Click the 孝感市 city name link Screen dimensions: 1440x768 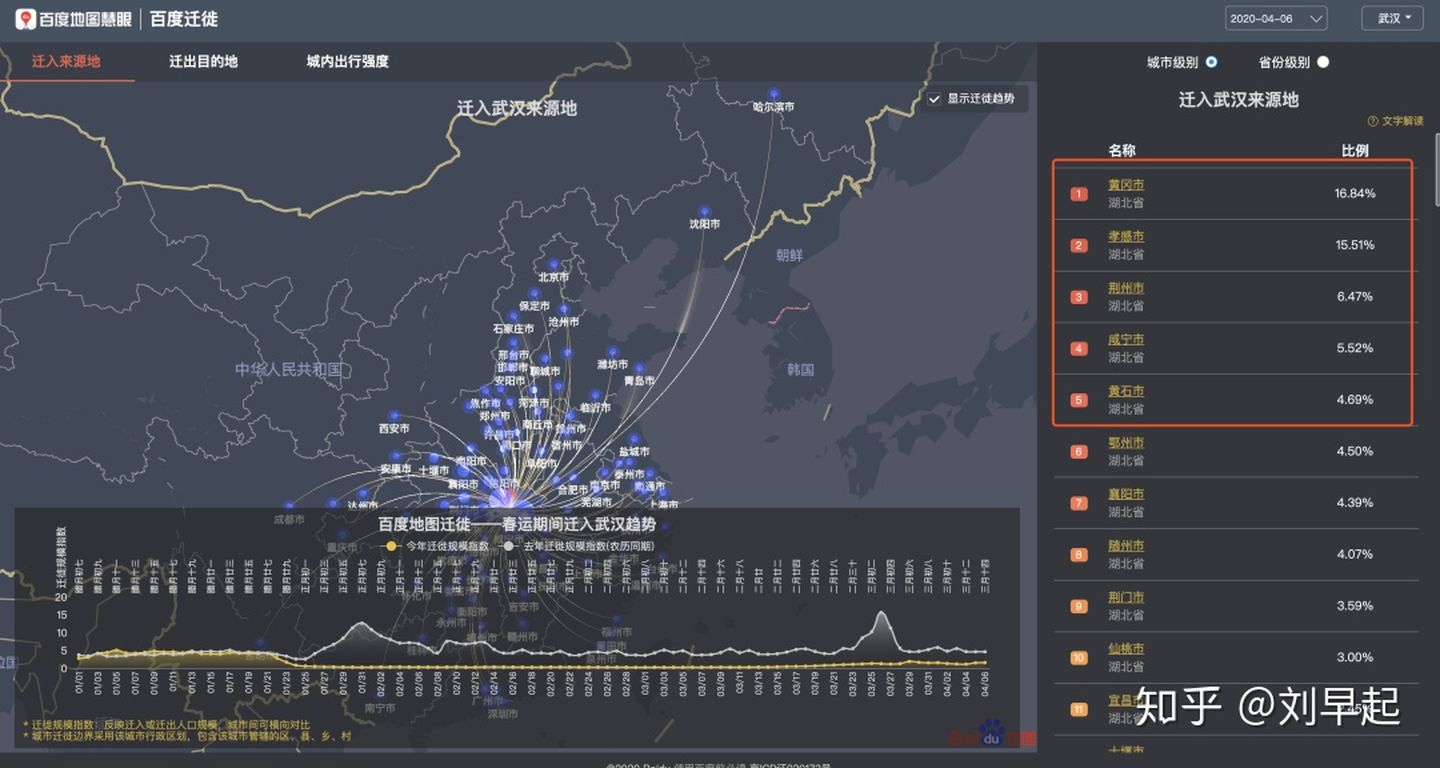[x=1126, y=237]
